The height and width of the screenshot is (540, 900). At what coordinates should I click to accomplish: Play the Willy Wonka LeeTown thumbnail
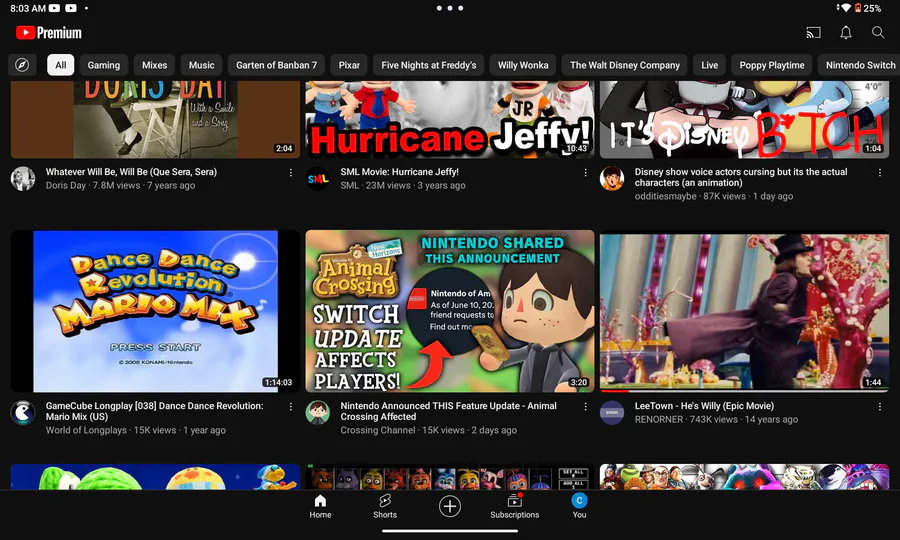tap(744, 311)
